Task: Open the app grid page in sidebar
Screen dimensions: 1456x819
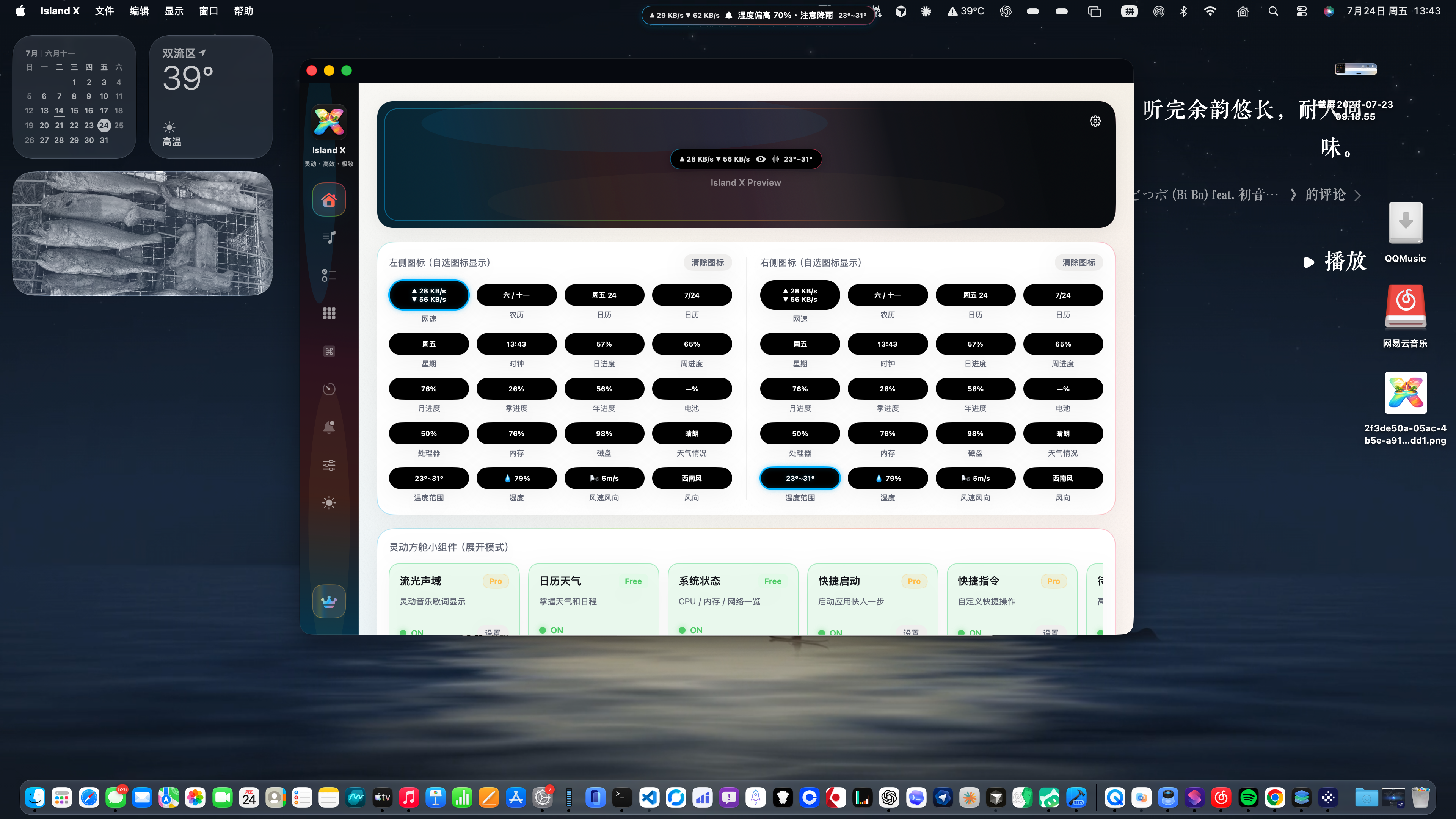Action: [329, 313]
